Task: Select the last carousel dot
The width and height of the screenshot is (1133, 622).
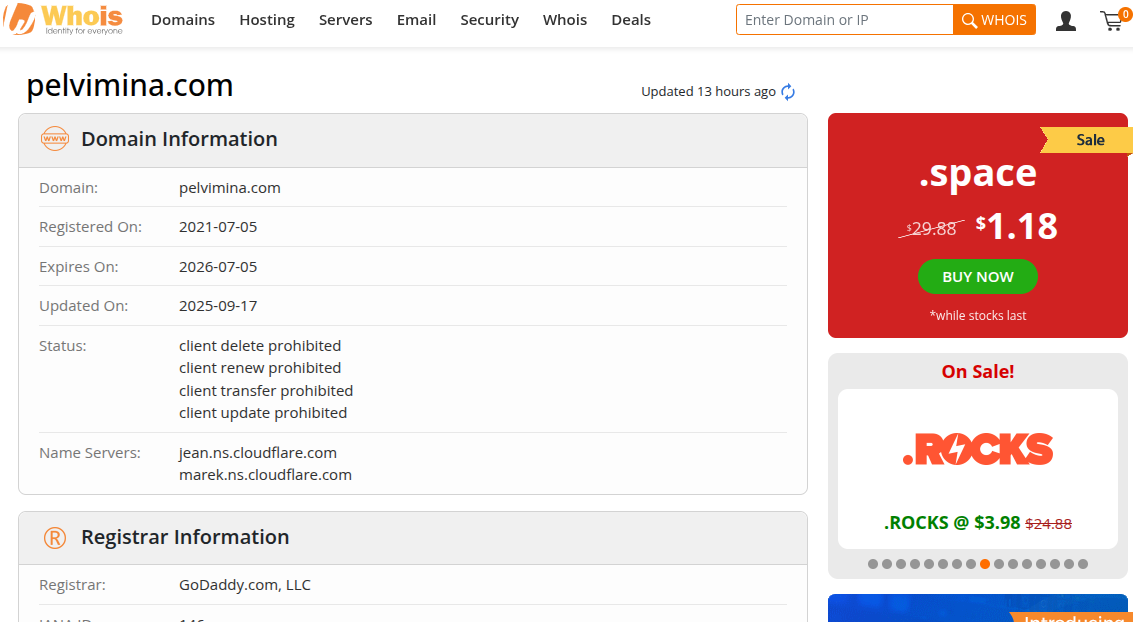Action: tap(1082, 564)
